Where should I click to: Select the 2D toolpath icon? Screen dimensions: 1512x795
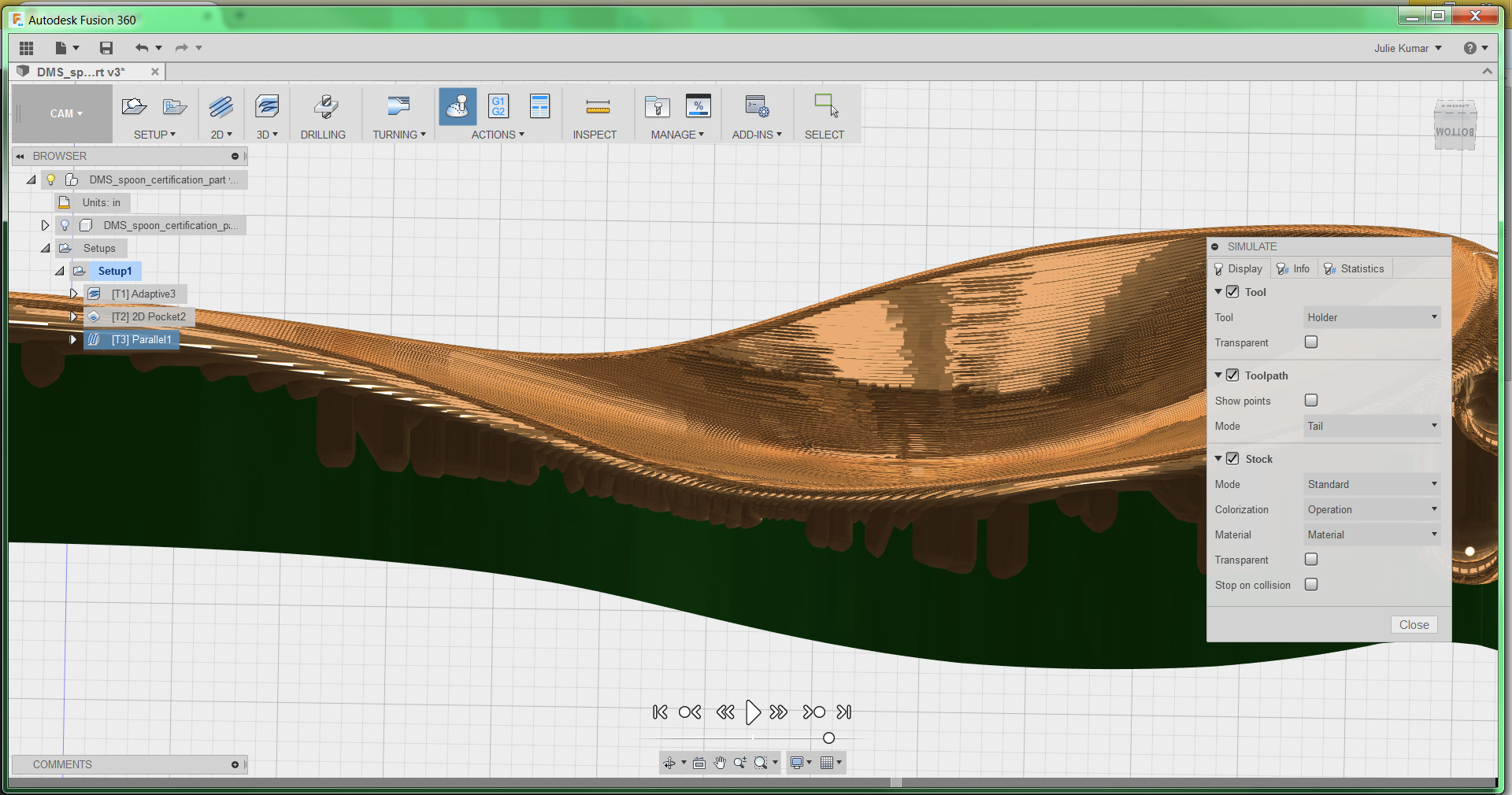point(221,106)
